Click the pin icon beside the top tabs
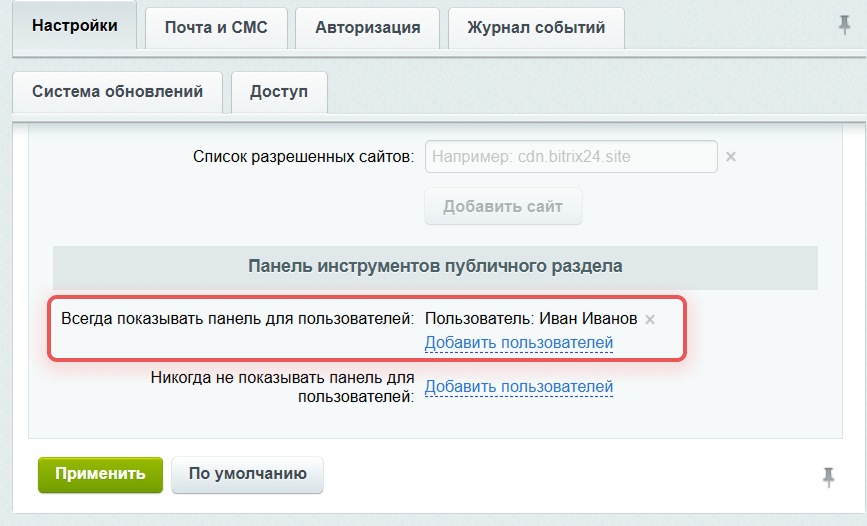Screen dimensions: 867x526 point(844,26)
